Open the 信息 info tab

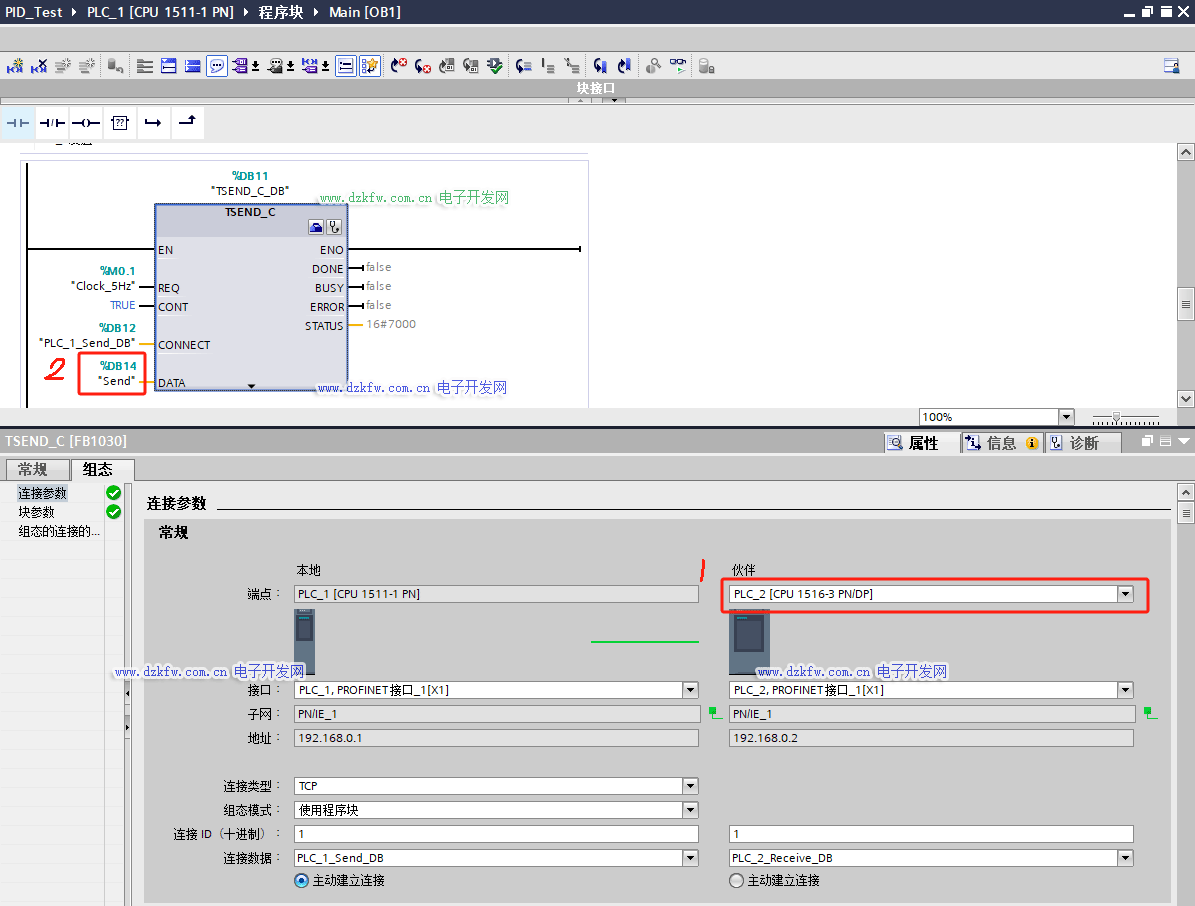1001,443
